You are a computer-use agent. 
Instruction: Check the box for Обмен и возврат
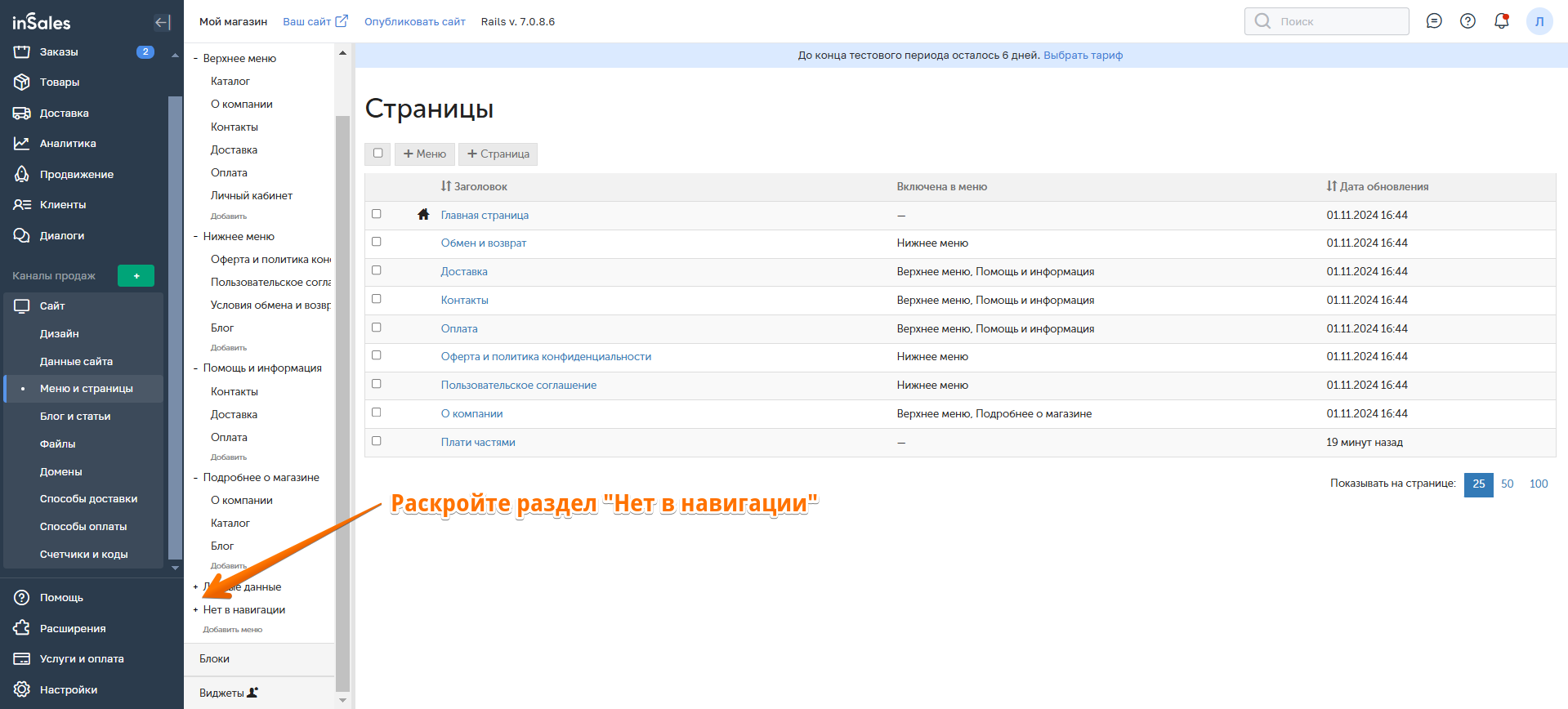pyautogui.click(x=377, y=243)
